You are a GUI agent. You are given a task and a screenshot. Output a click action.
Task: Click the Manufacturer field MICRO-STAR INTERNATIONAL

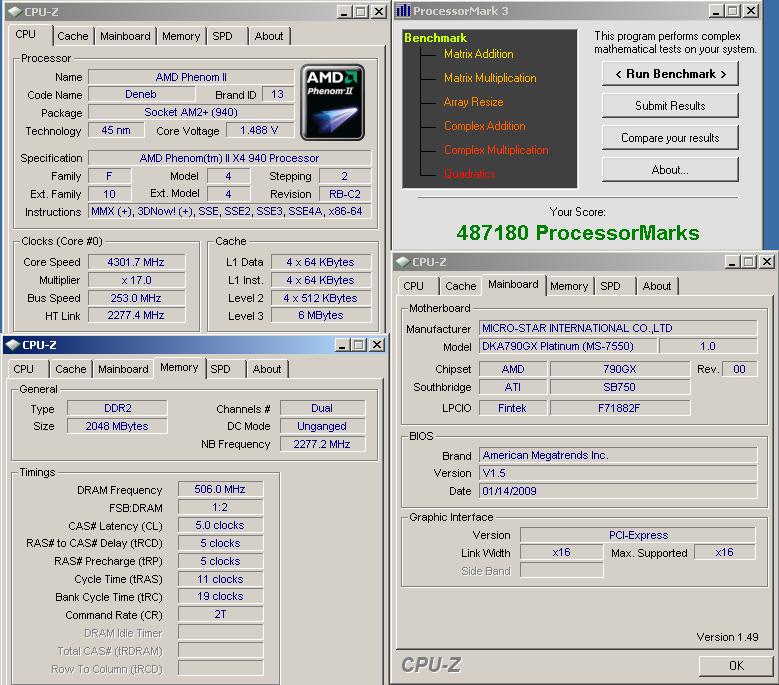(618, 328)
